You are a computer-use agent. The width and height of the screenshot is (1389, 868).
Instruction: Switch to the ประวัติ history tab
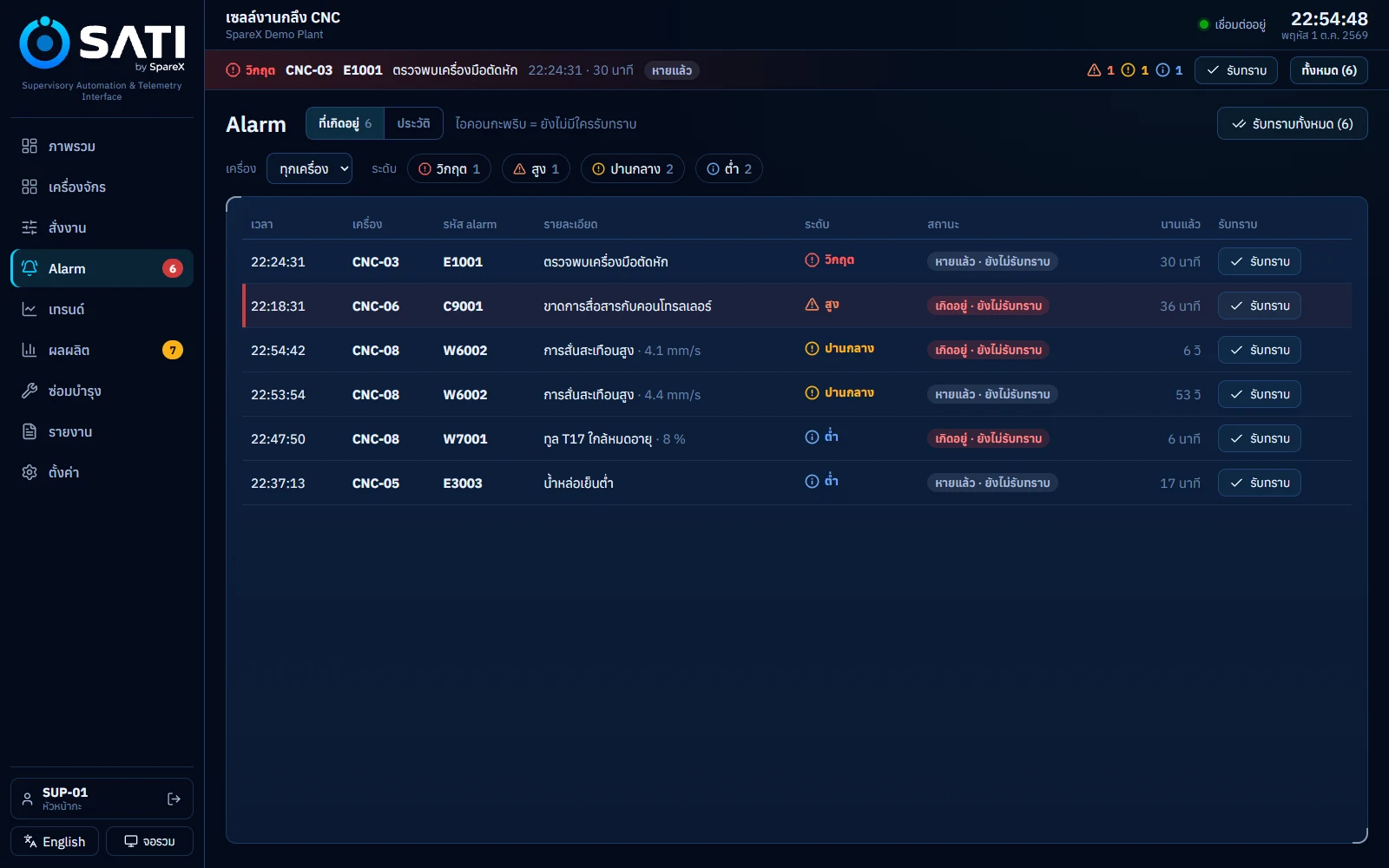(x=413, y=123)
